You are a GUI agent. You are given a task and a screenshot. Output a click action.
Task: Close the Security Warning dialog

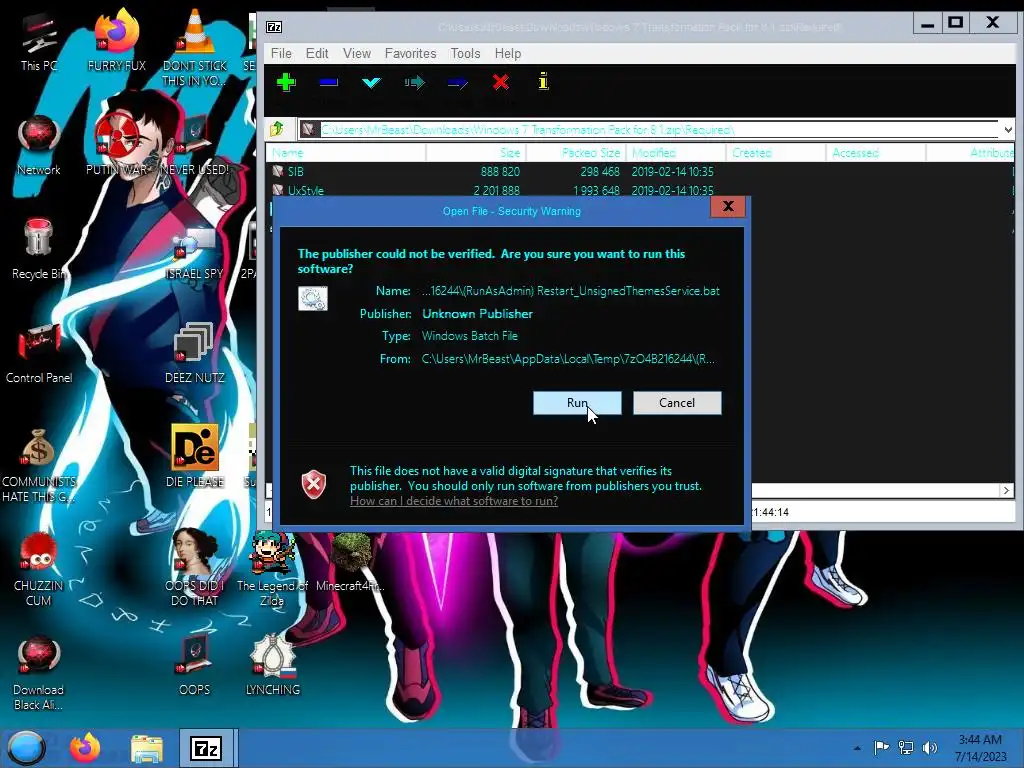tap(728, 206)
